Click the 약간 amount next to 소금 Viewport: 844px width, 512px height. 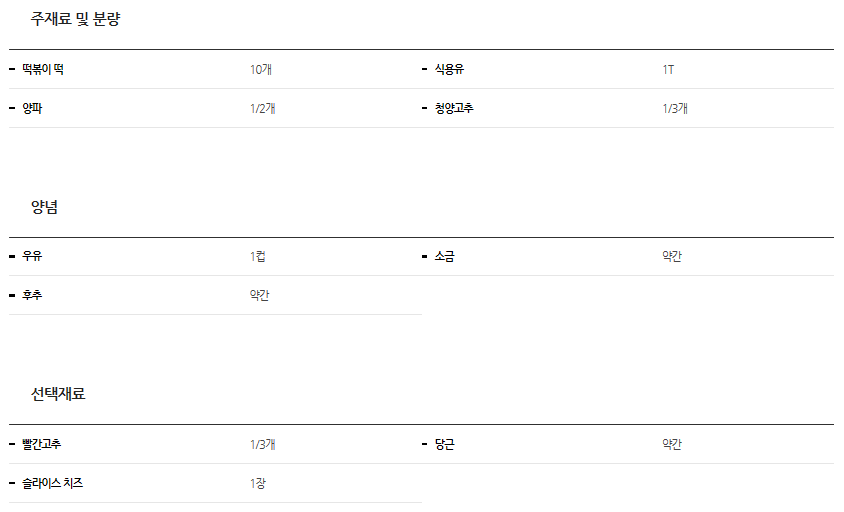(x=672, y=256)
